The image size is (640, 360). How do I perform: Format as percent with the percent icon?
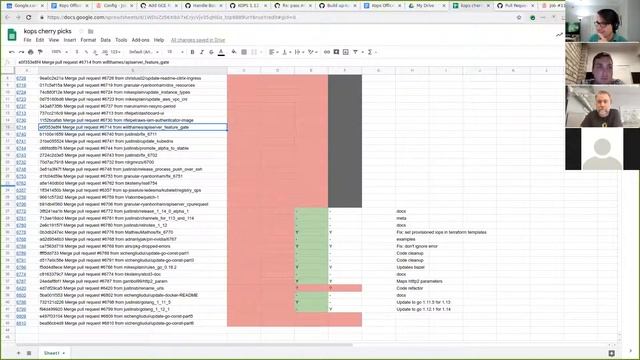coord(86,52)
